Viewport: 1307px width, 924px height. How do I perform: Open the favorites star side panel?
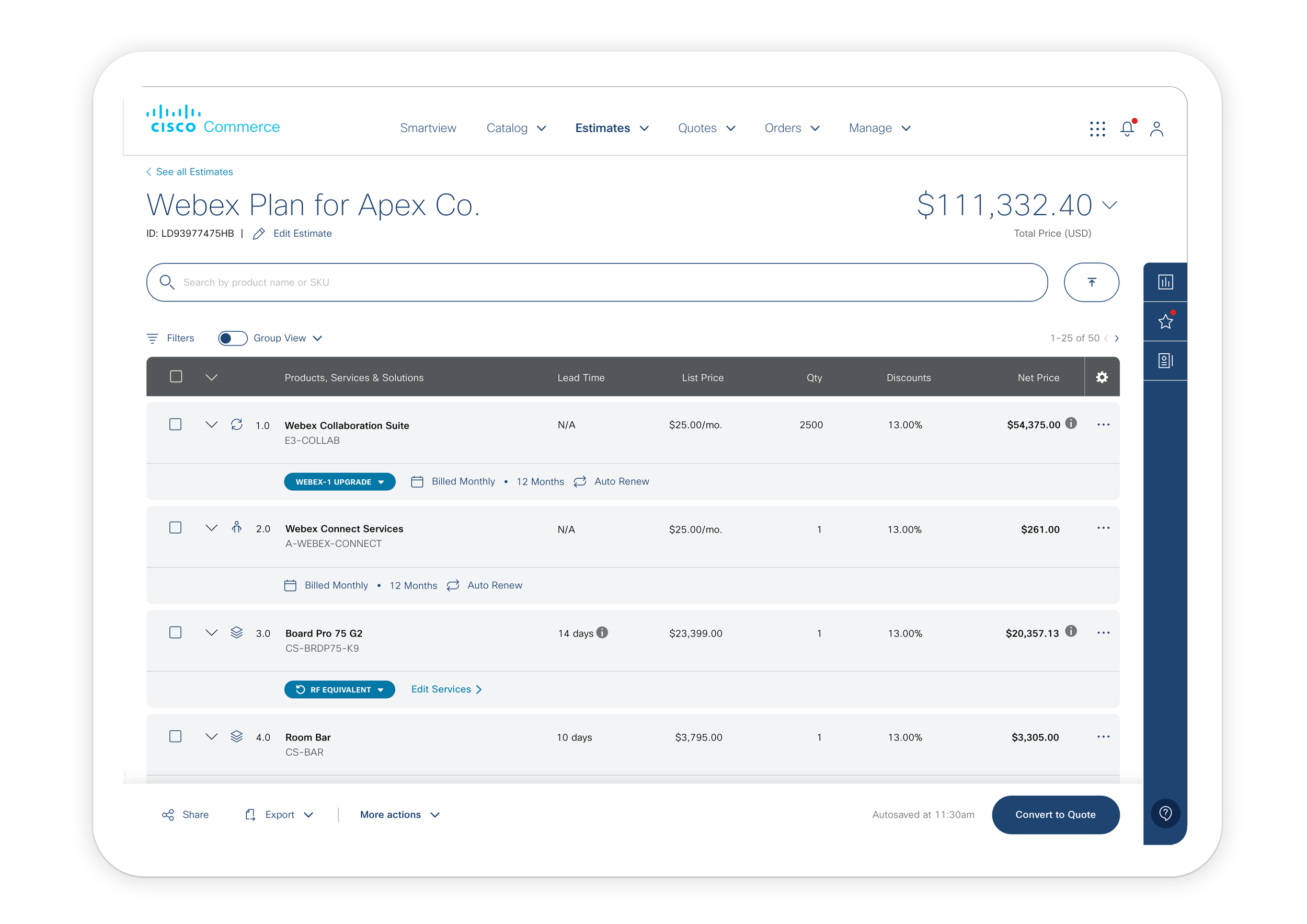pos(1165,321)
